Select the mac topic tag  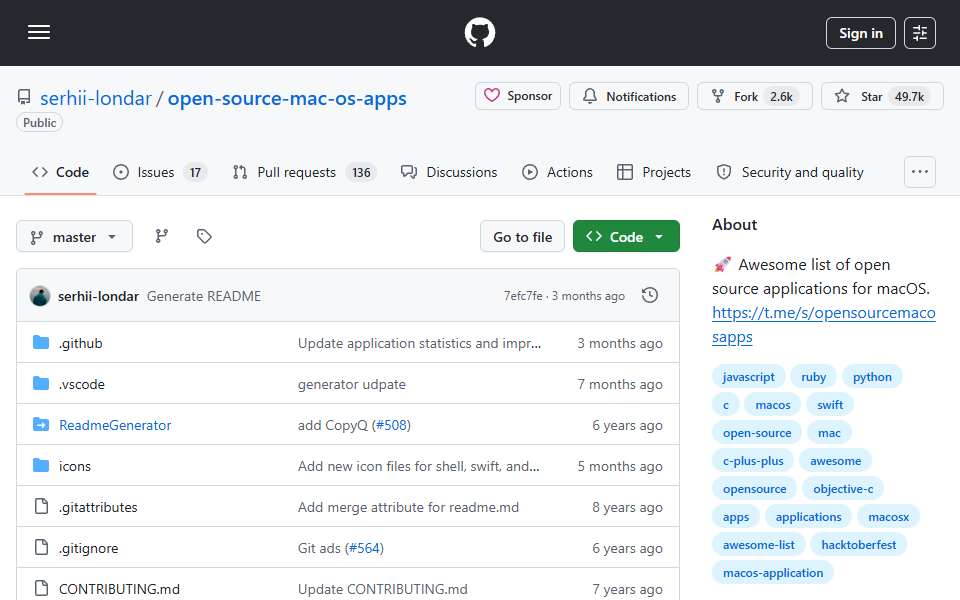[829, 433]
